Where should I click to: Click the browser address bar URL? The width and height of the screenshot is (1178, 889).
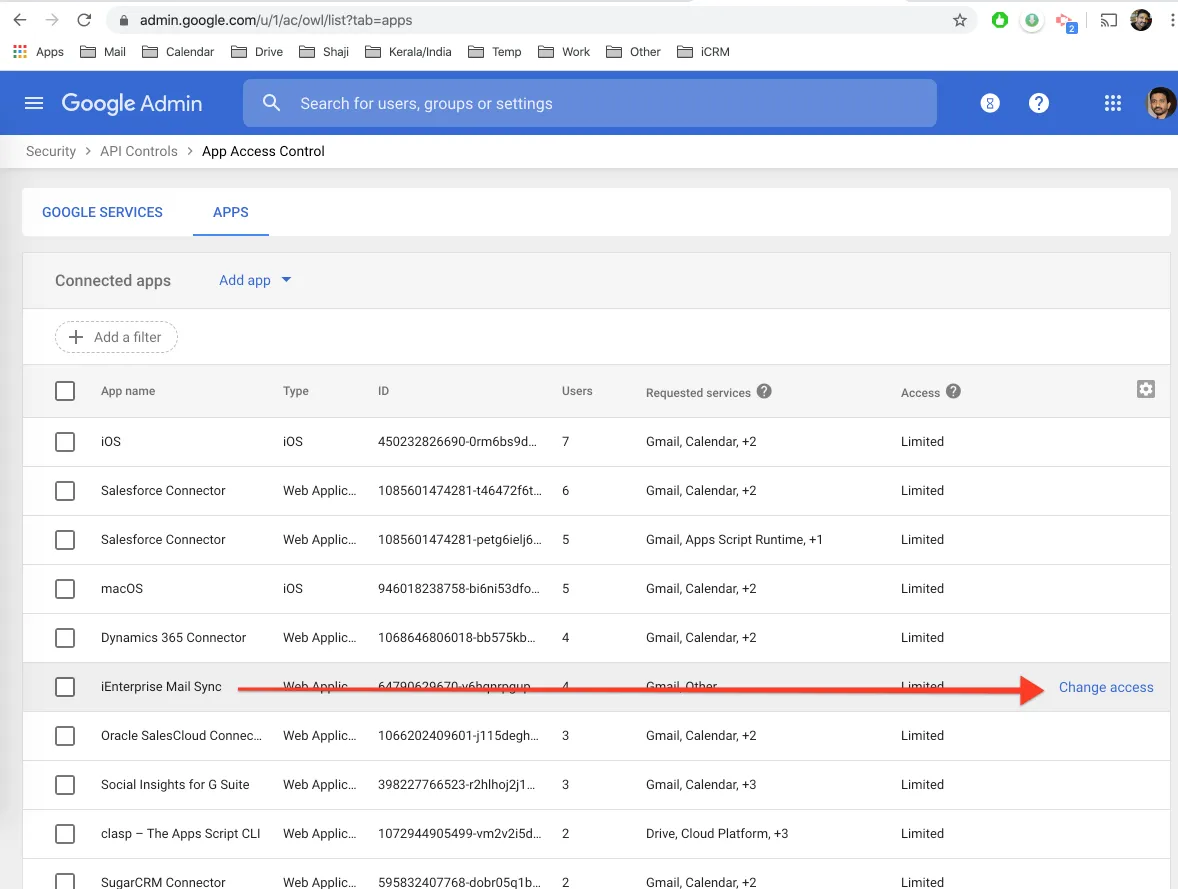[x=276, y=20]
